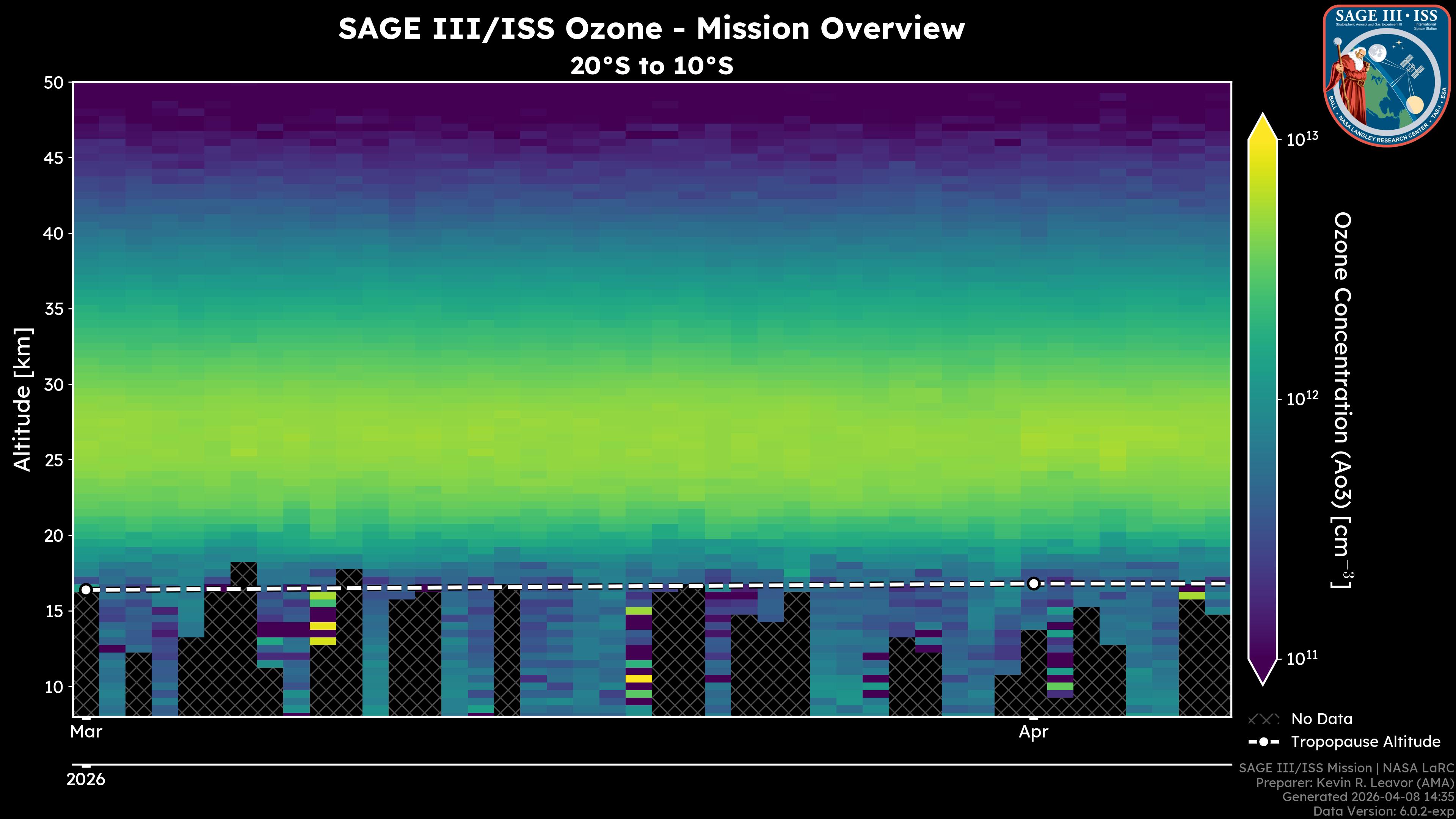Viewport: 1456px width, 819px height.
Task: Click the tropopause marker at April
Action: [x=1033, y=583]
